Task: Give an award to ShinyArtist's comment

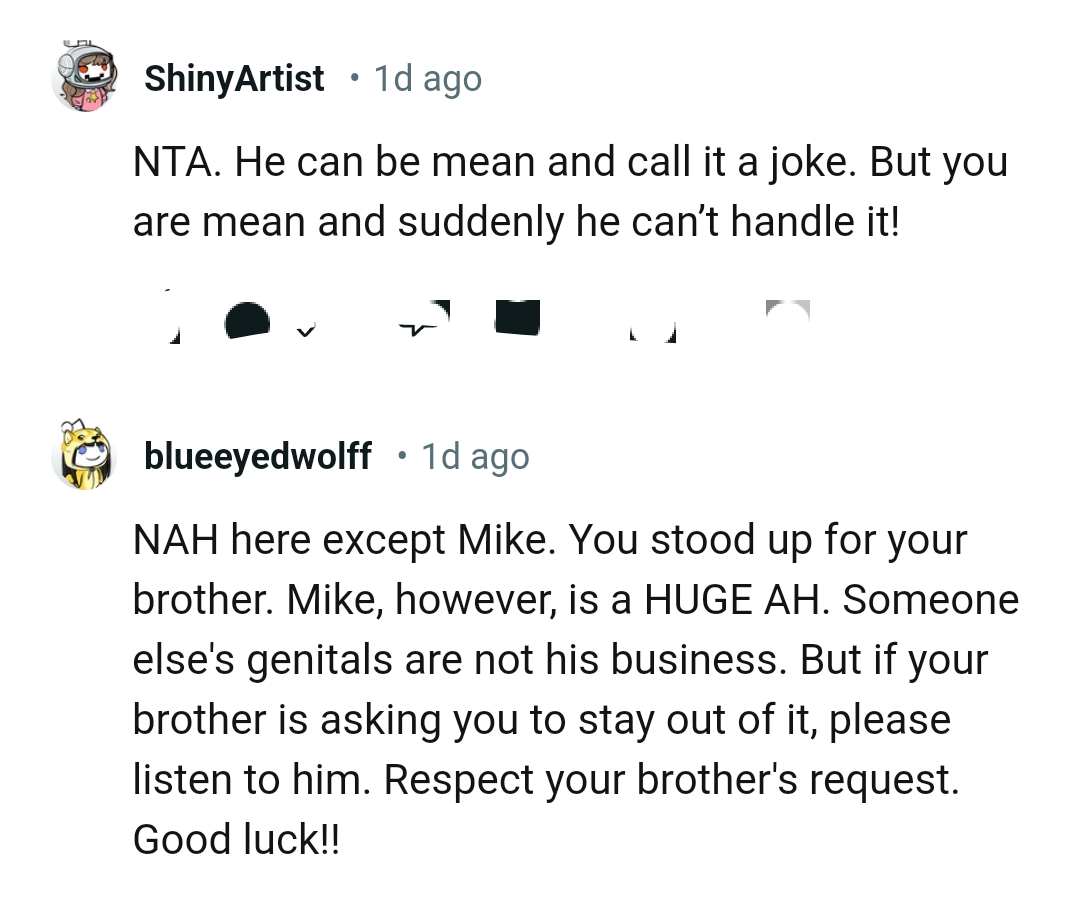Action: [516, 318]
